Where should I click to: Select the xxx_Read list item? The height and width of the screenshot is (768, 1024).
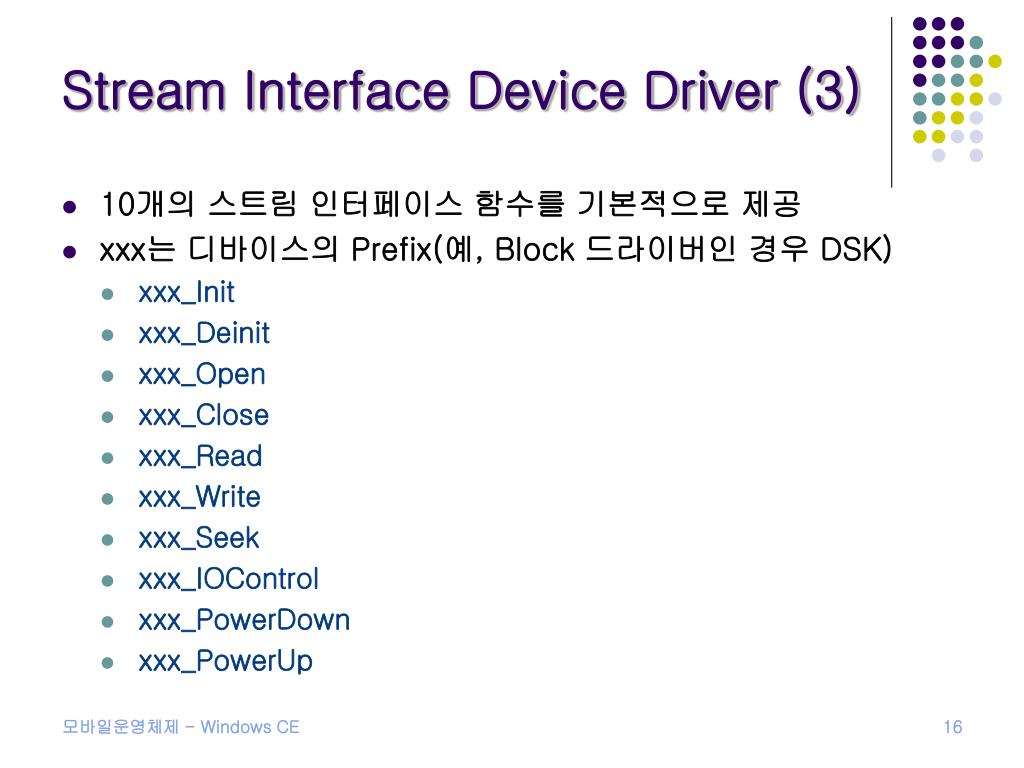[x=200, y=456]
